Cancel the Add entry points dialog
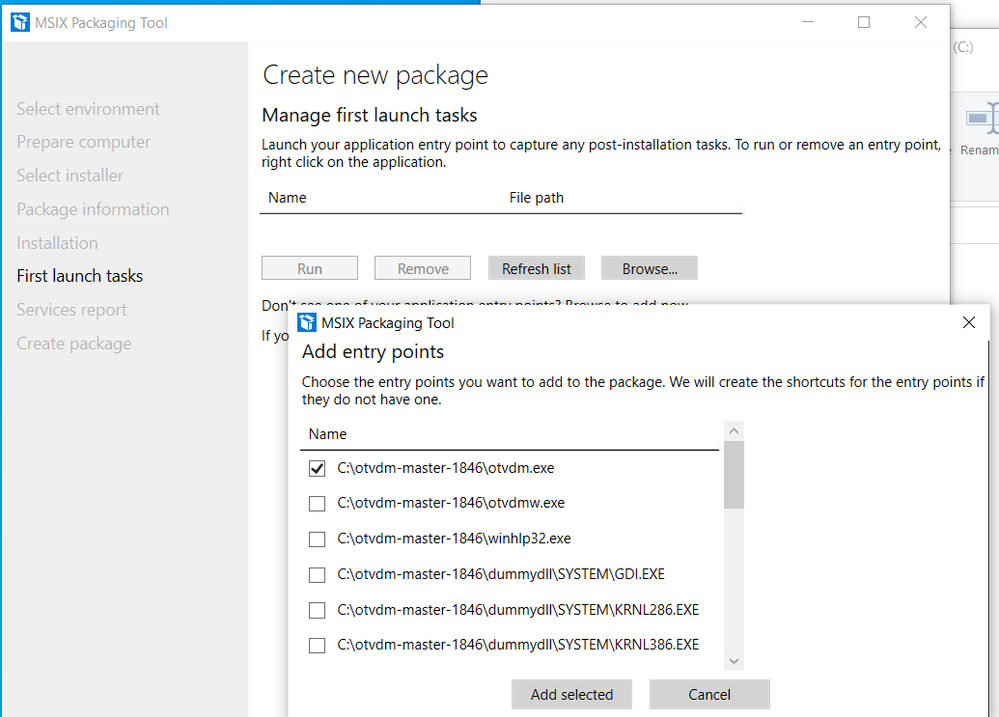 (x=709, y=694)
